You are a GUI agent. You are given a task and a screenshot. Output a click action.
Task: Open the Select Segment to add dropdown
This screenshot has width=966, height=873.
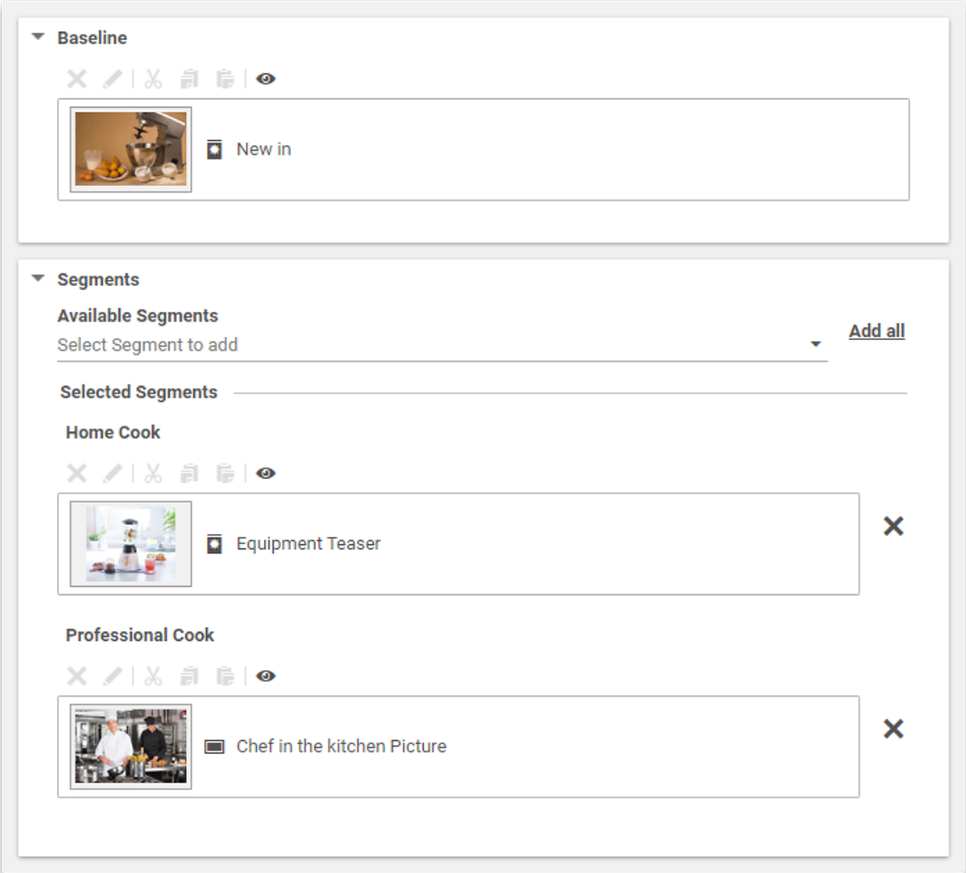pyautogui.click(x=816, y=344)
